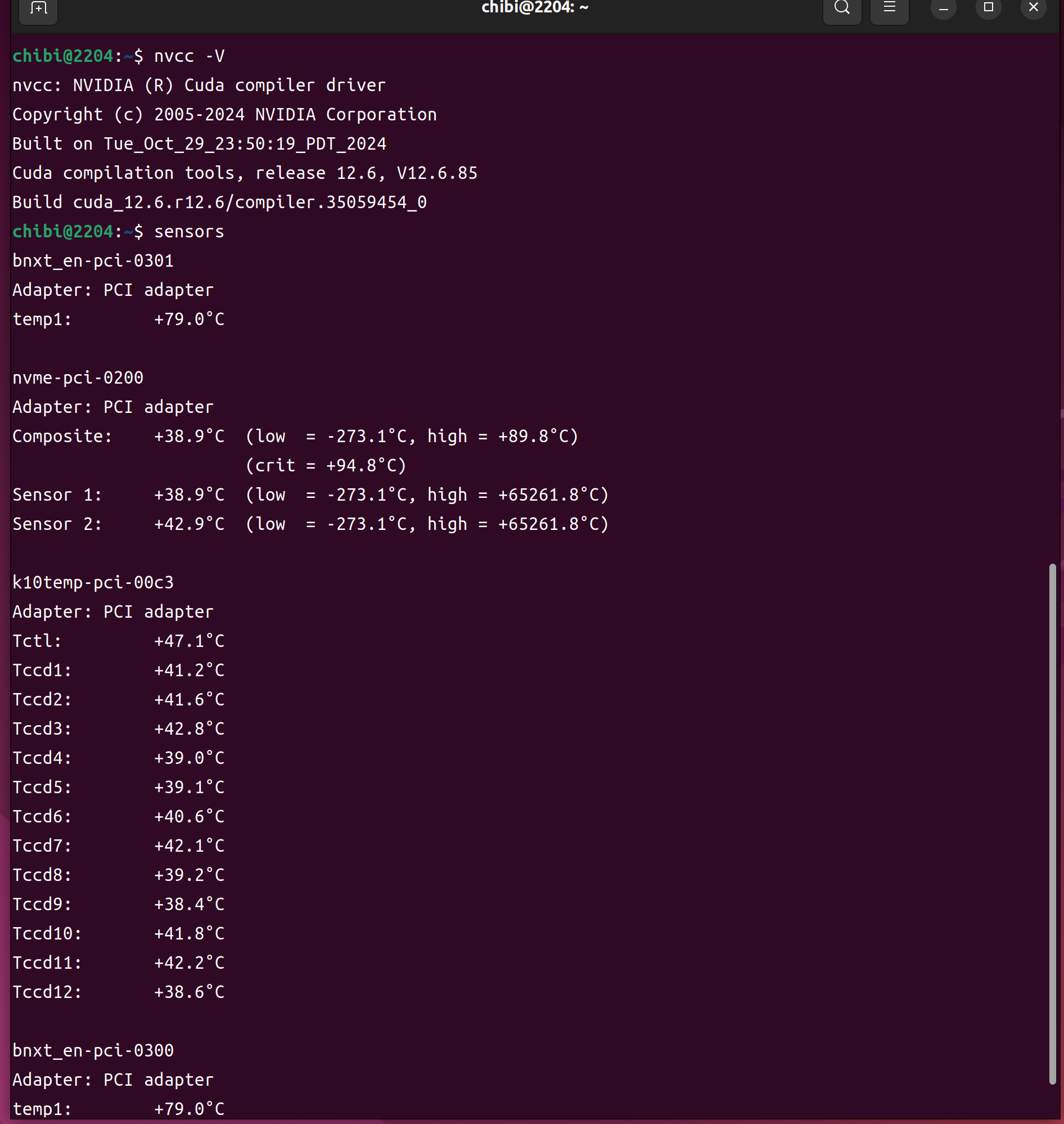Click the typed sensors command

(190, 232)
